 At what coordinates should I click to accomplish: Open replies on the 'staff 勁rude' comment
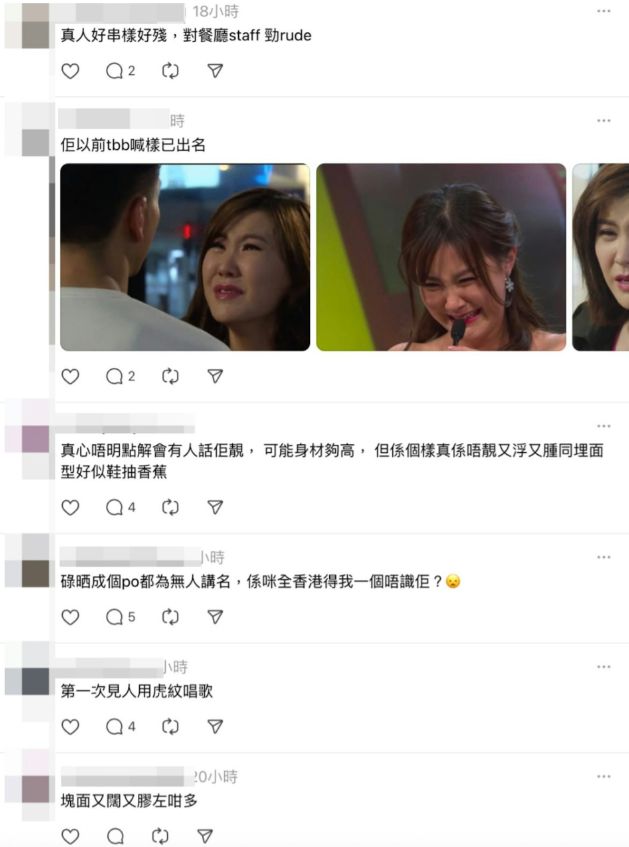(120, 71)
